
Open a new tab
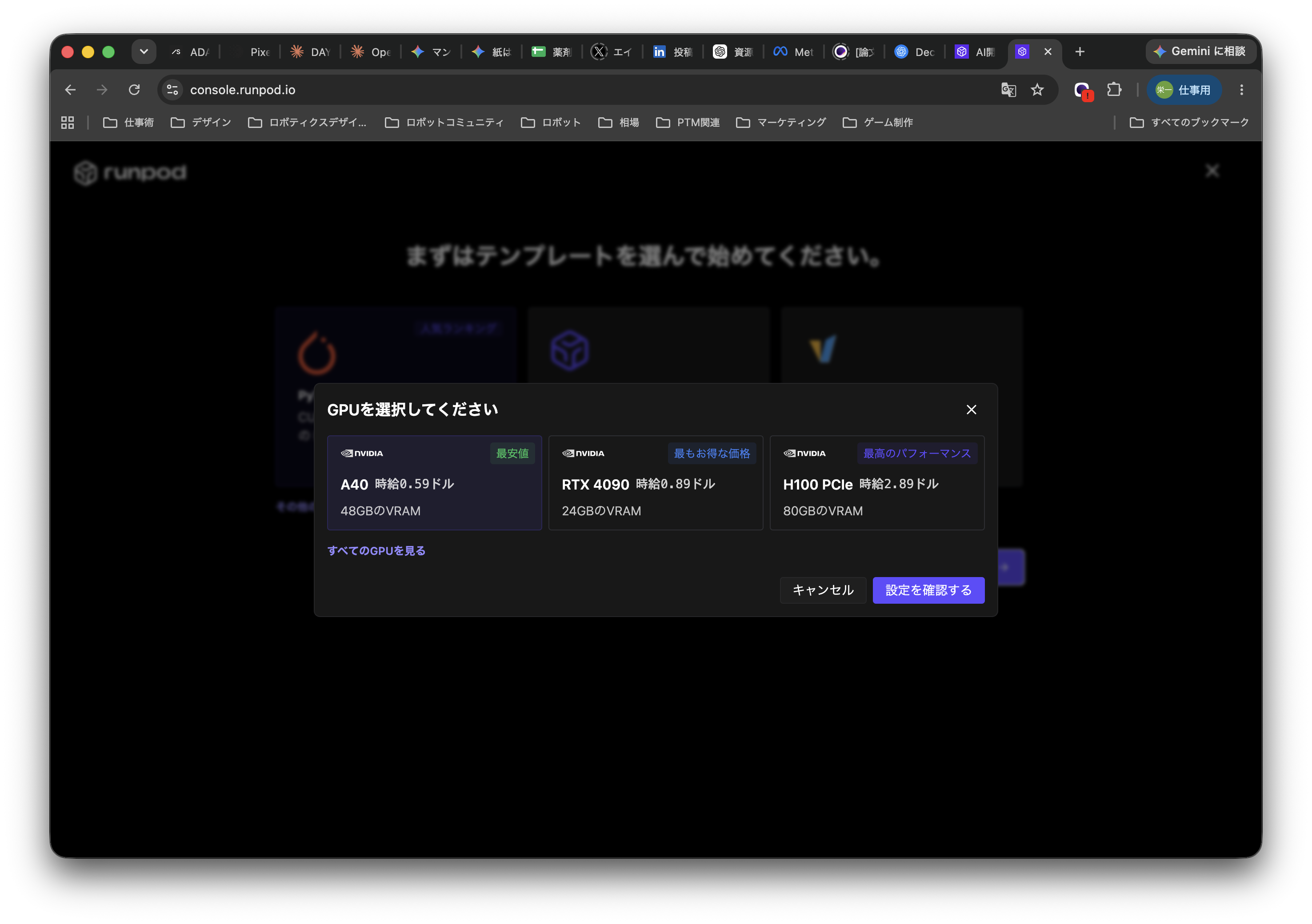[1080, 52]
